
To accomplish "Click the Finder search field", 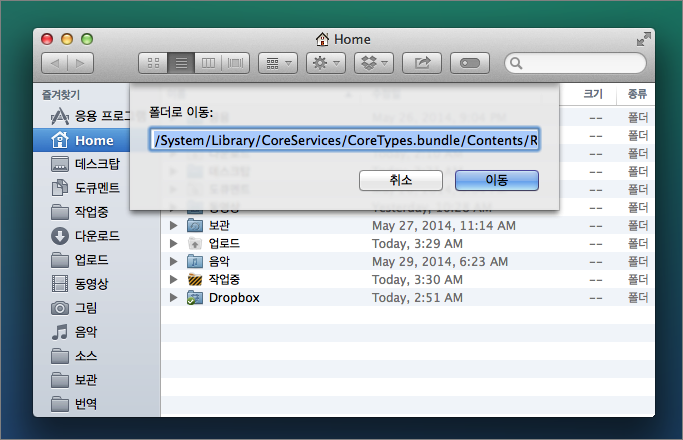I will tap(575, 64).
